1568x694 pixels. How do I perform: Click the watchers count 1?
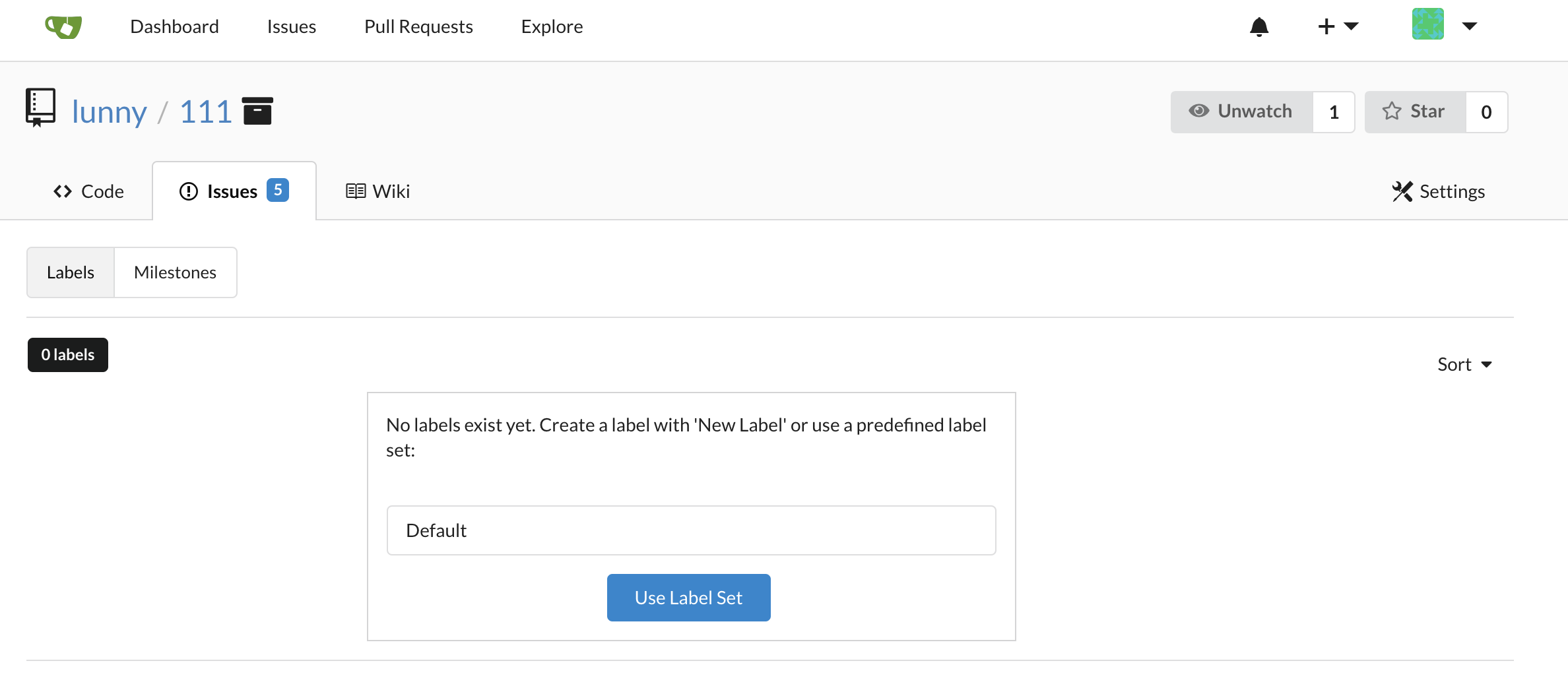point(1334,112)
